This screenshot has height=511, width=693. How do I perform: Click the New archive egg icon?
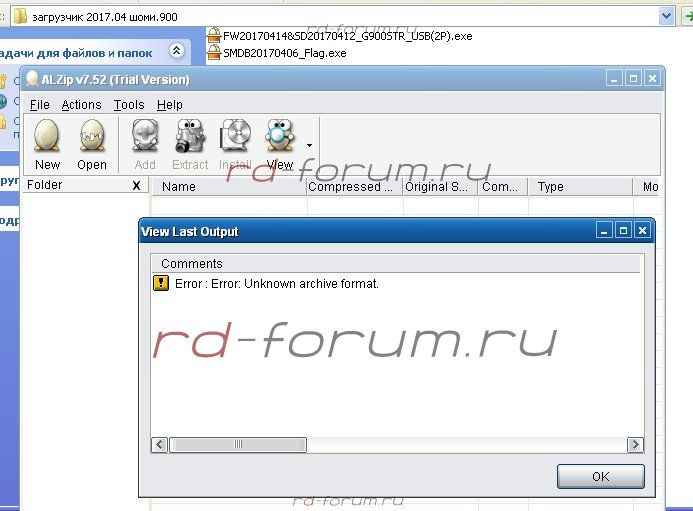[x=47, y=135]
